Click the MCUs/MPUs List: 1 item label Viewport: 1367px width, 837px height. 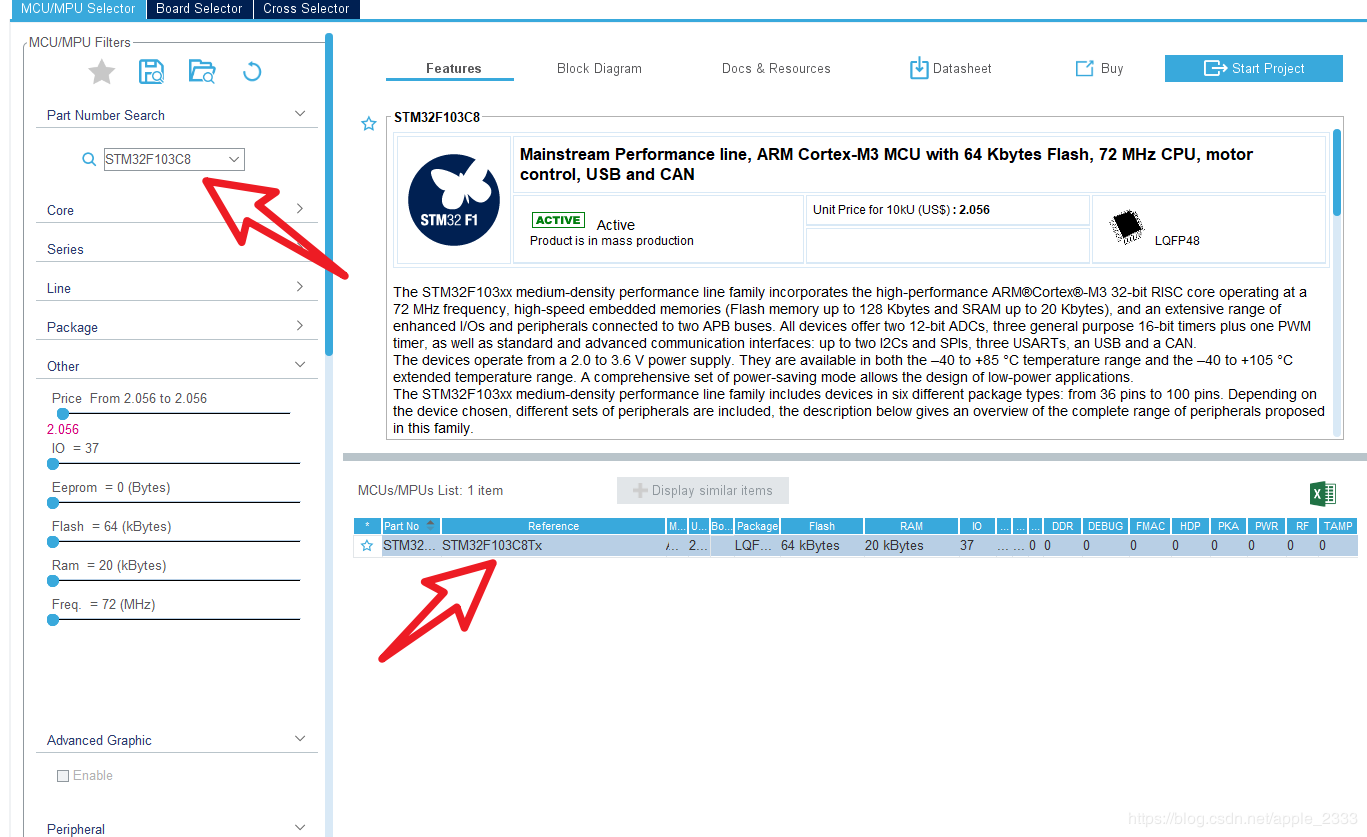point(430,491)
